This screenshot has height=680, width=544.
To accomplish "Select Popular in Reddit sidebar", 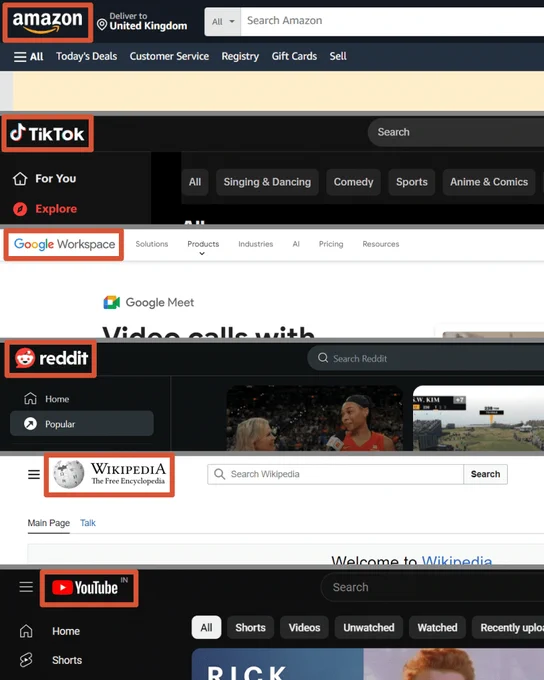I will tap(82, 424).
